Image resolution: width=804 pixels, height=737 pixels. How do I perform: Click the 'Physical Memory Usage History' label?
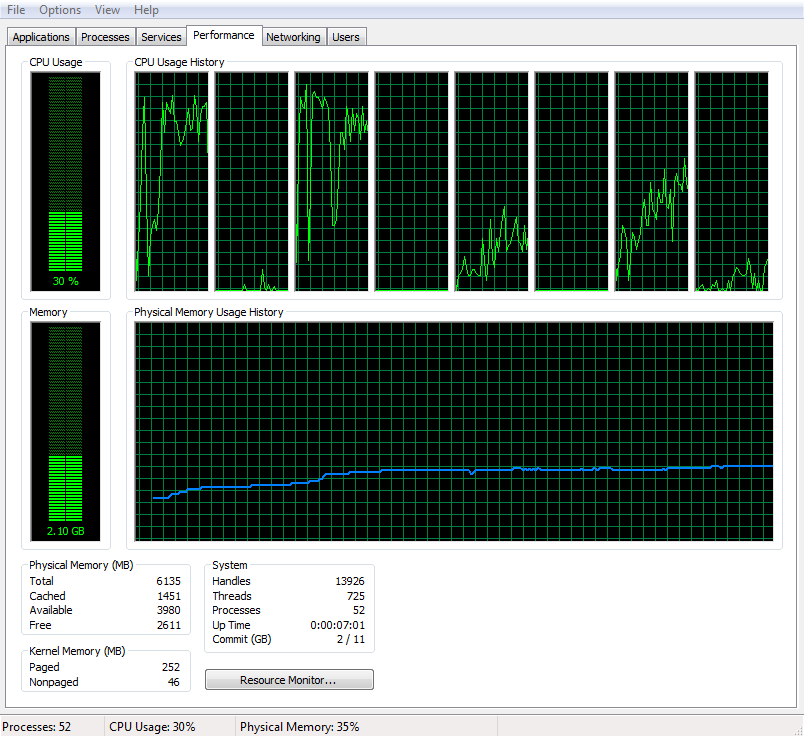pyautogui.click(x=208, y=312)
